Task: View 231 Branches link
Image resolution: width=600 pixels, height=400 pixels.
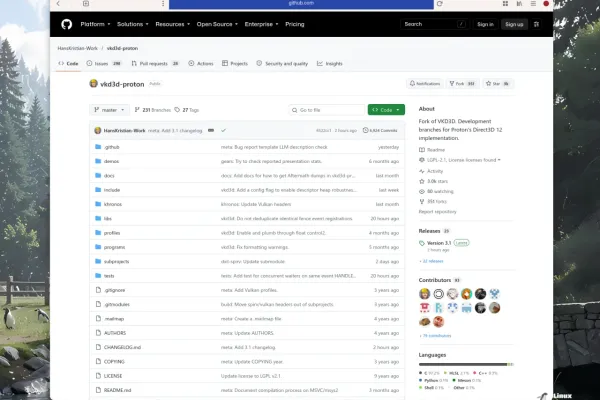Action: coord(152,110)
